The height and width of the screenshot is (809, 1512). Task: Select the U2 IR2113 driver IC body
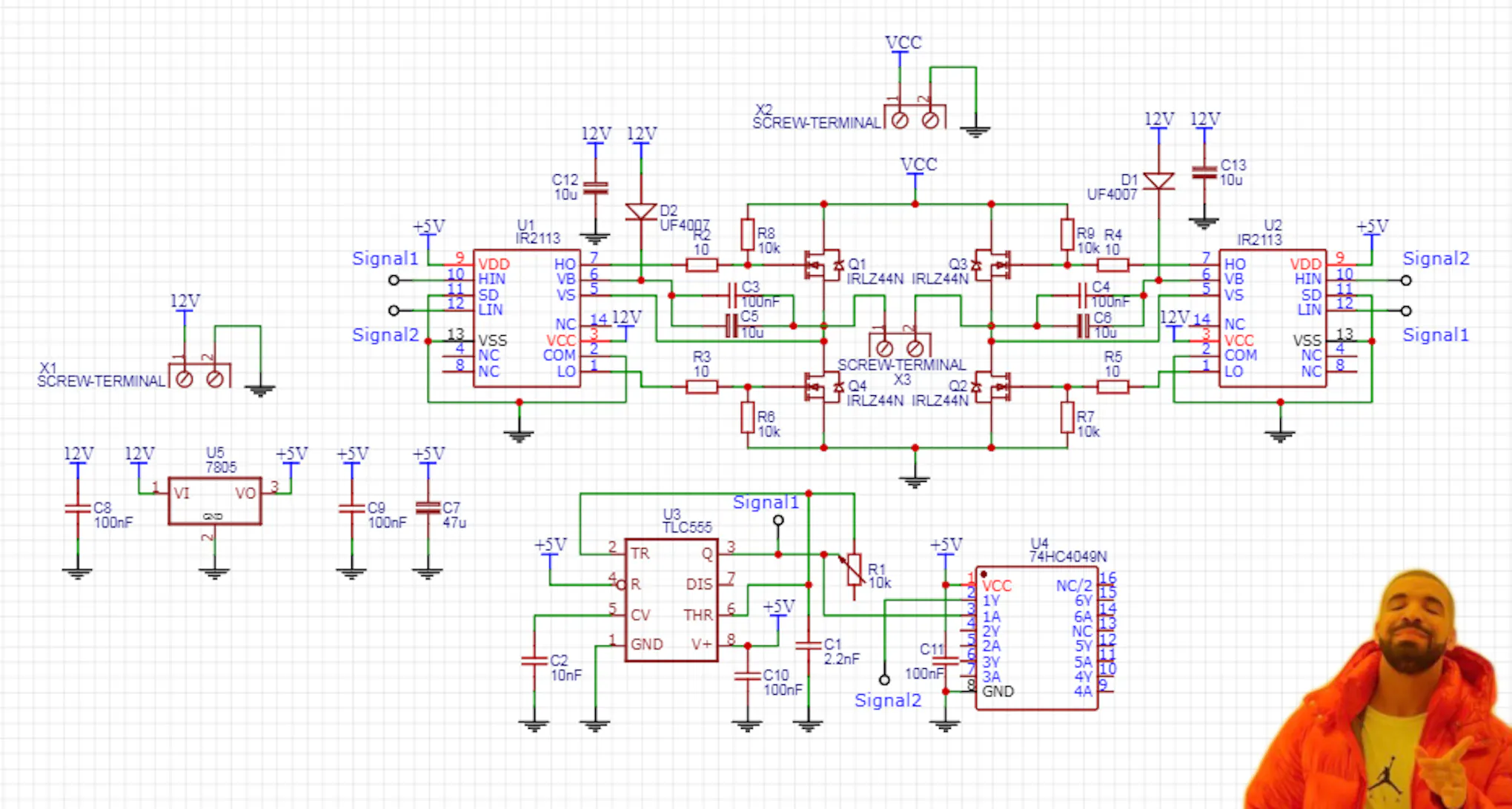[x=1273, y=318]
